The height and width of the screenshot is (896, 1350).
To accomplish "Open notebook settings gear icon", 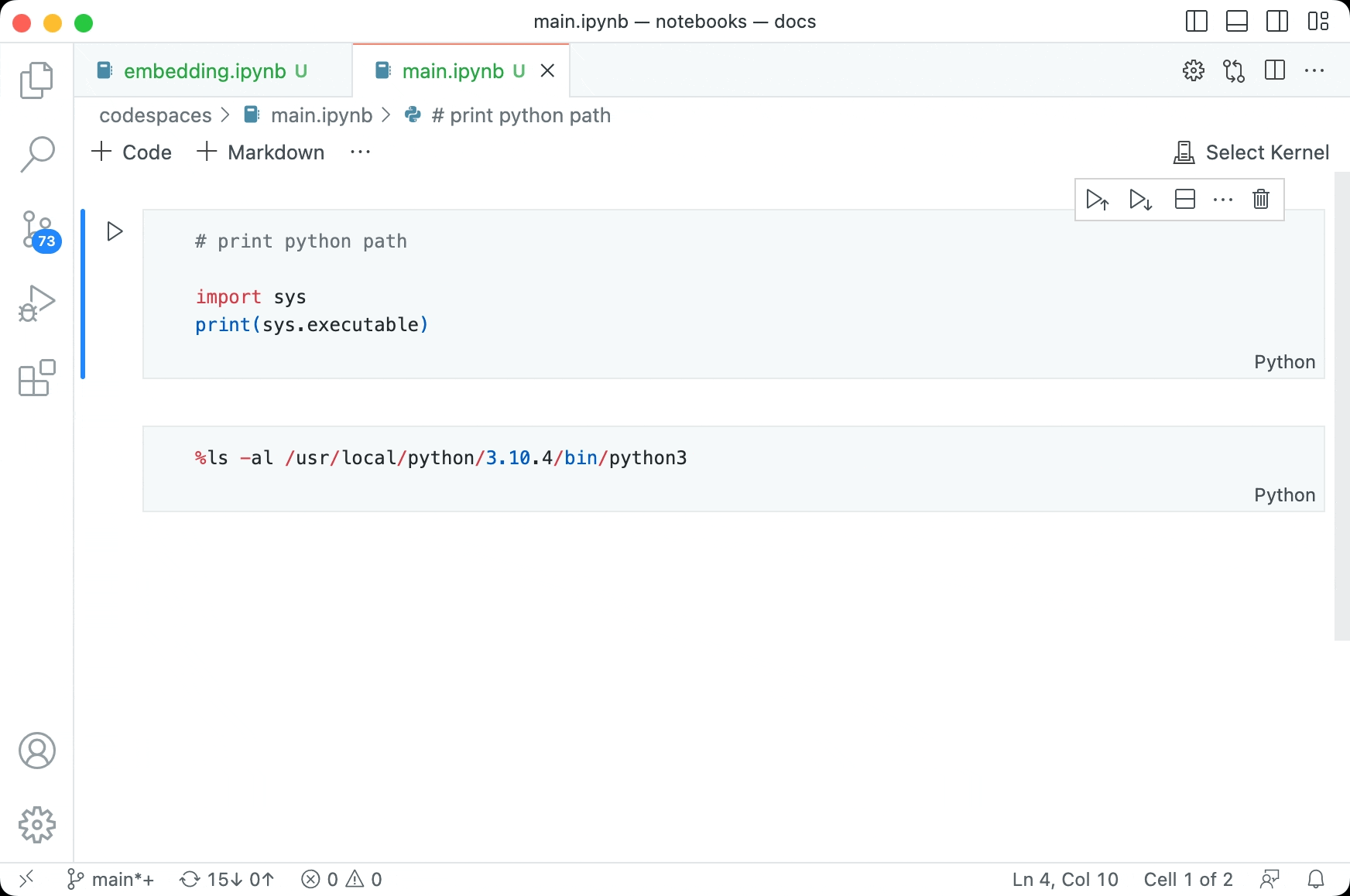I will (x=1194, y=70).
